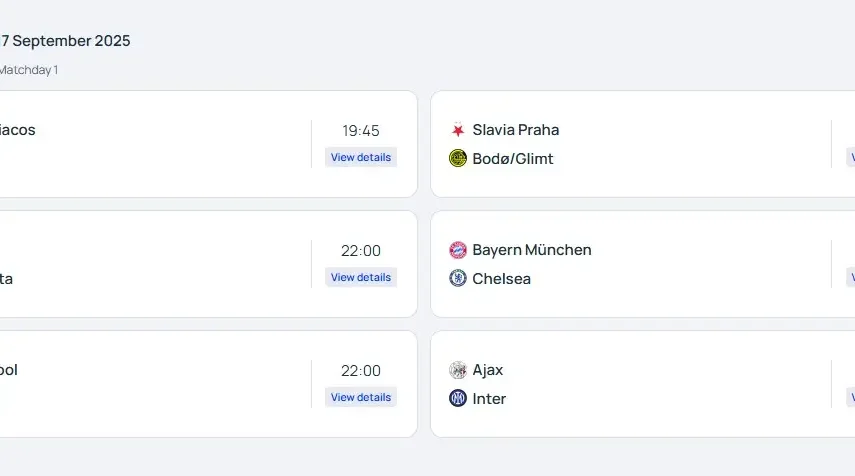Click the September 2025 date heading

tap(66, 41)
